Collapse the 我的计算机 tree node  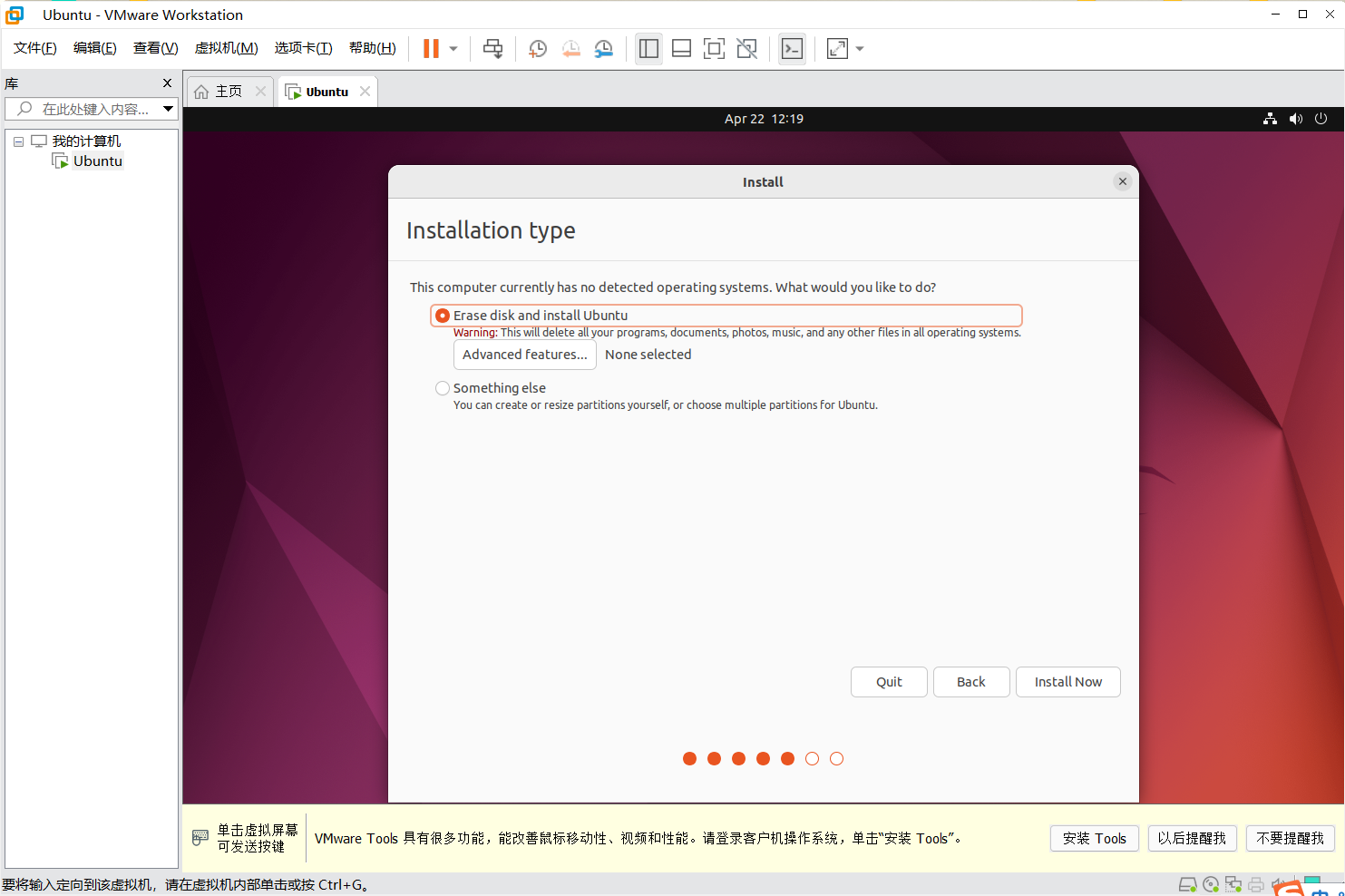pos(18,141)
